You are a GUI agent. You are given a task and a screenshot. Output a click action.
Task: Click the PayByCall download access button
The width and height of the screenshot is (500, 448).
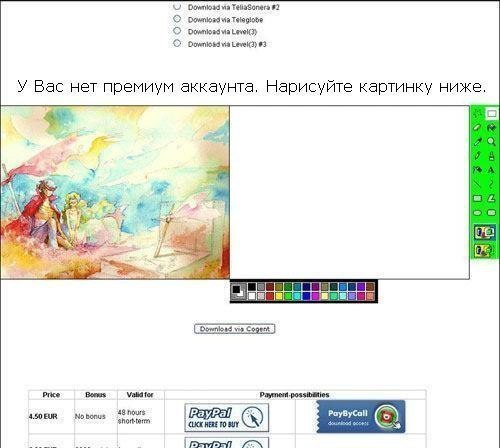[361, 417]
